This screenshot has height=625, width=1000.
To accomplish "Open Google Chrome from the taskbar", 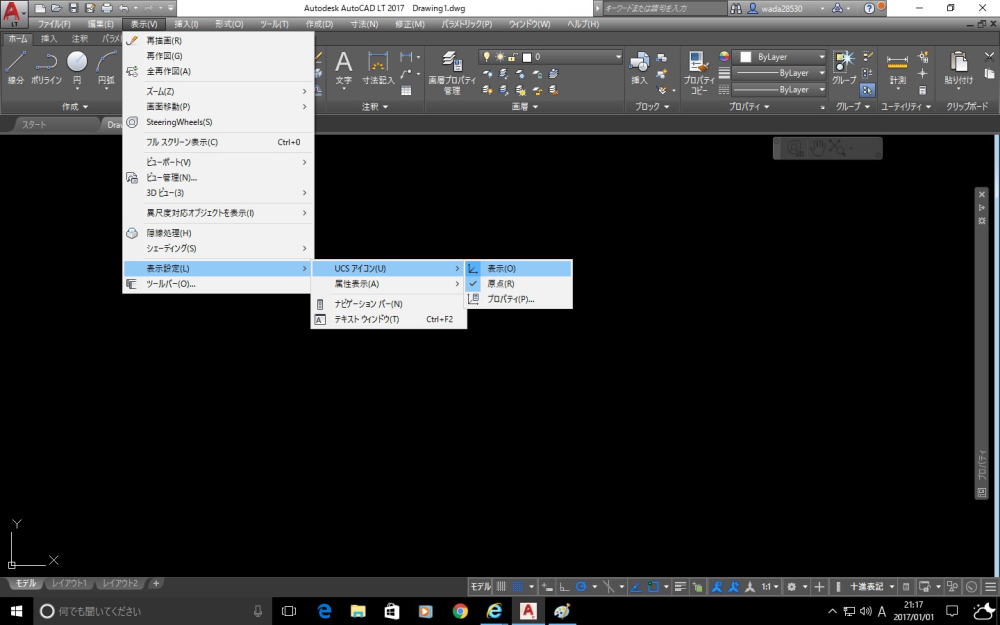I will click(x=460, y=611).
